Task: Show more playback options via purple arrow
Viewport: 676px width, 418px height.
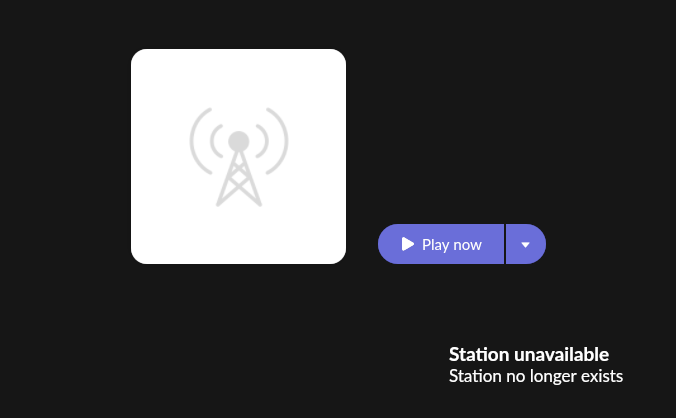Action: click(x=526, y=244)
